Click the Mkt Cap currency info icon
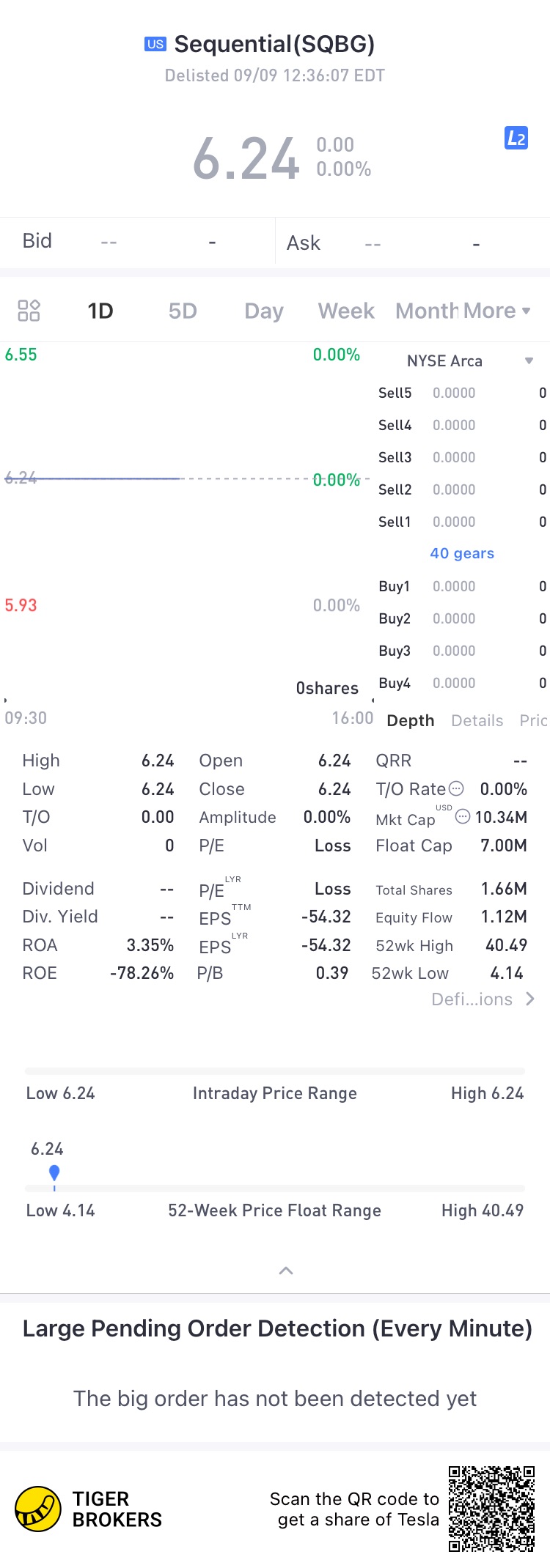 (463, 816)
